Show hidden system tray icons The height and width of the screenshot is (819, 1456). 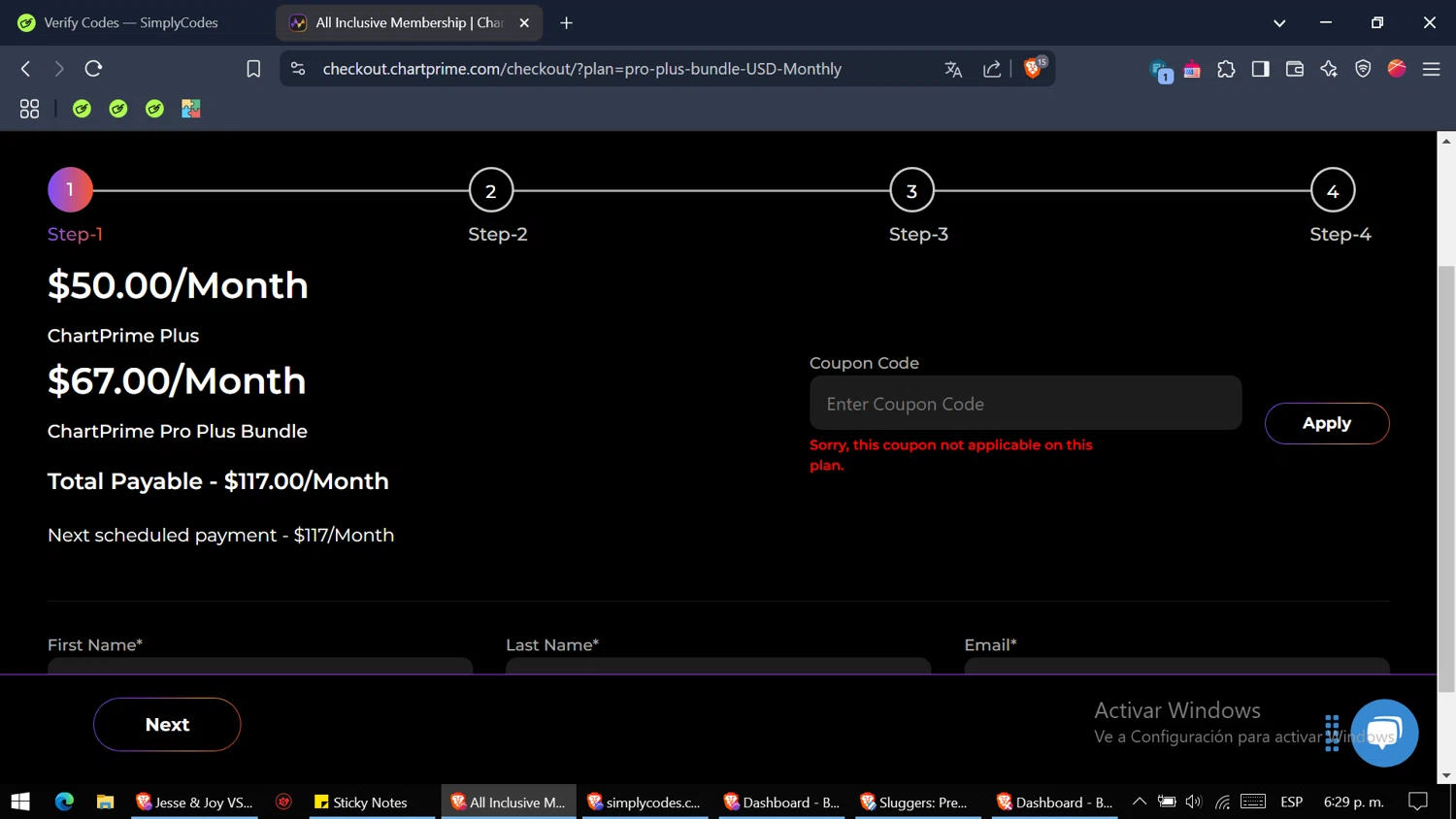pyautogui.click(x=1140, y=802)
